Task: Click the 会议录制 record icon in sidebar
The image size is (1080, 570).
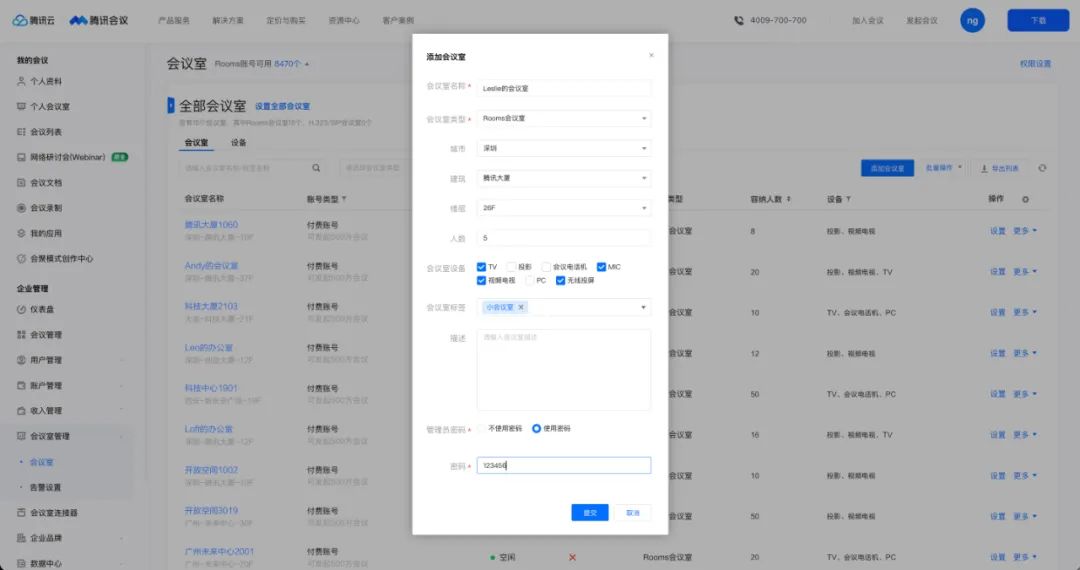Action: [x=21, y=208]
